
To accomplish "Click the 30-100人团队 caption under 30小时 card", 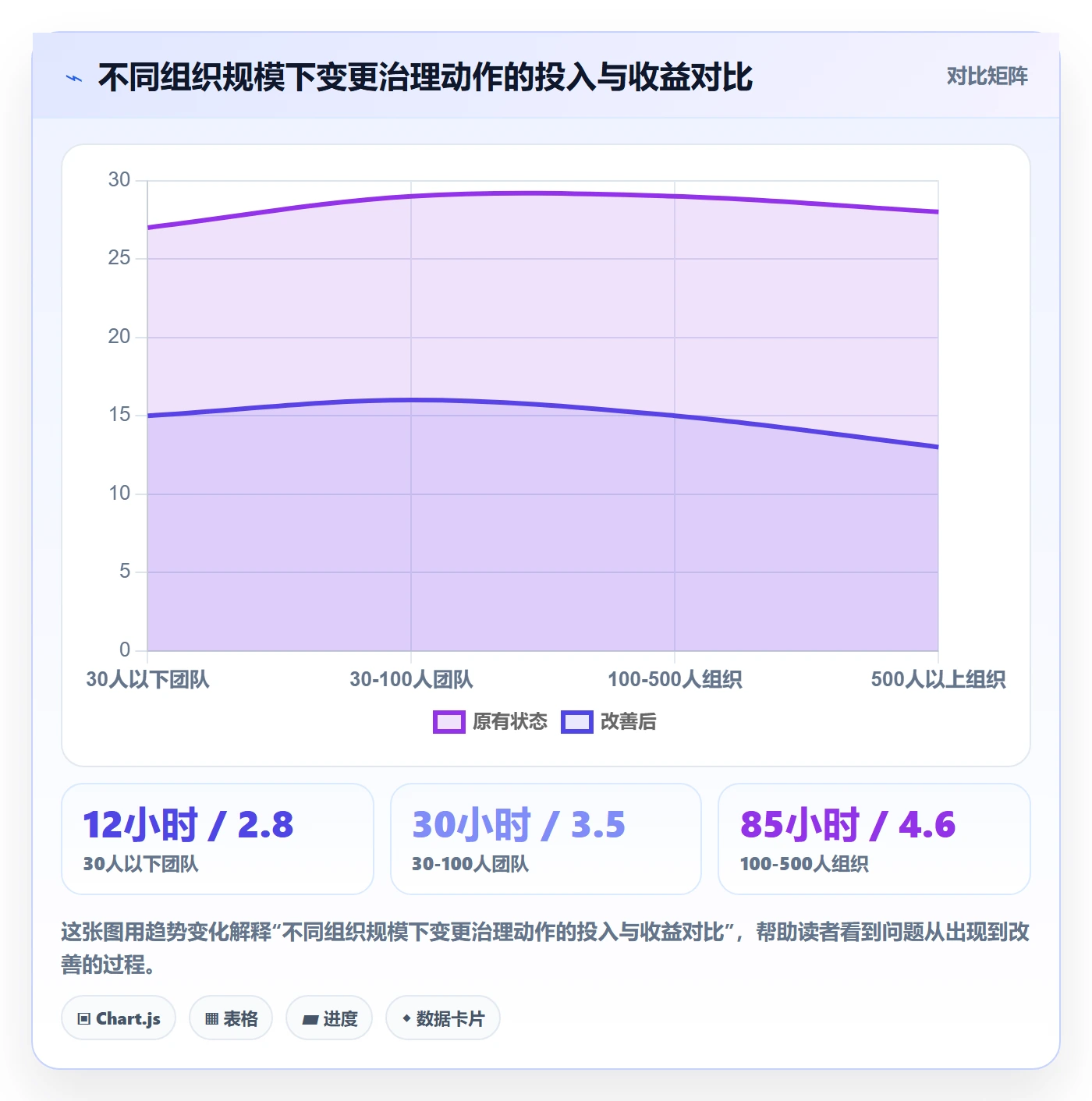I will pos(470,864).
